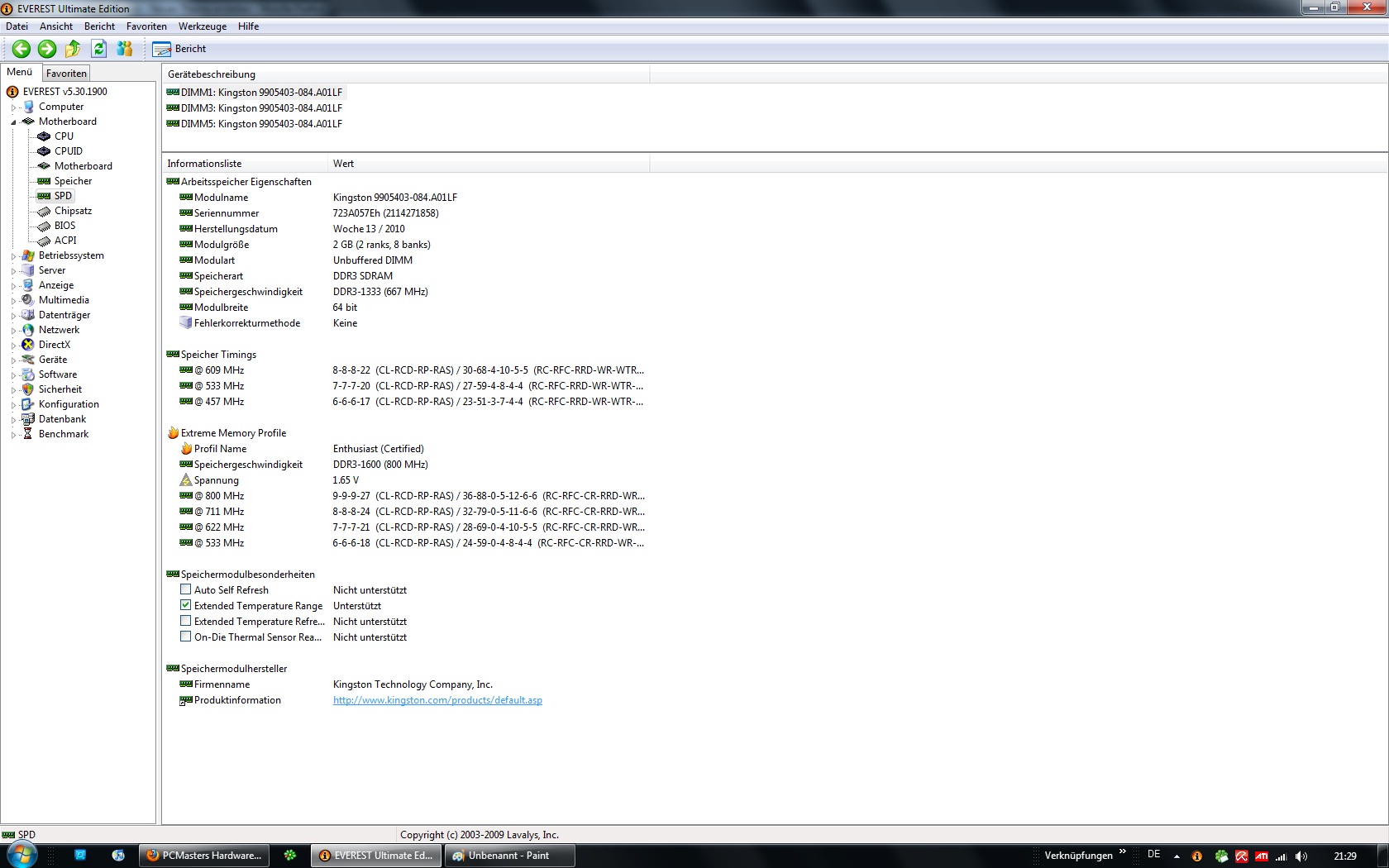Open the Bericht report button

coord(179,49)
